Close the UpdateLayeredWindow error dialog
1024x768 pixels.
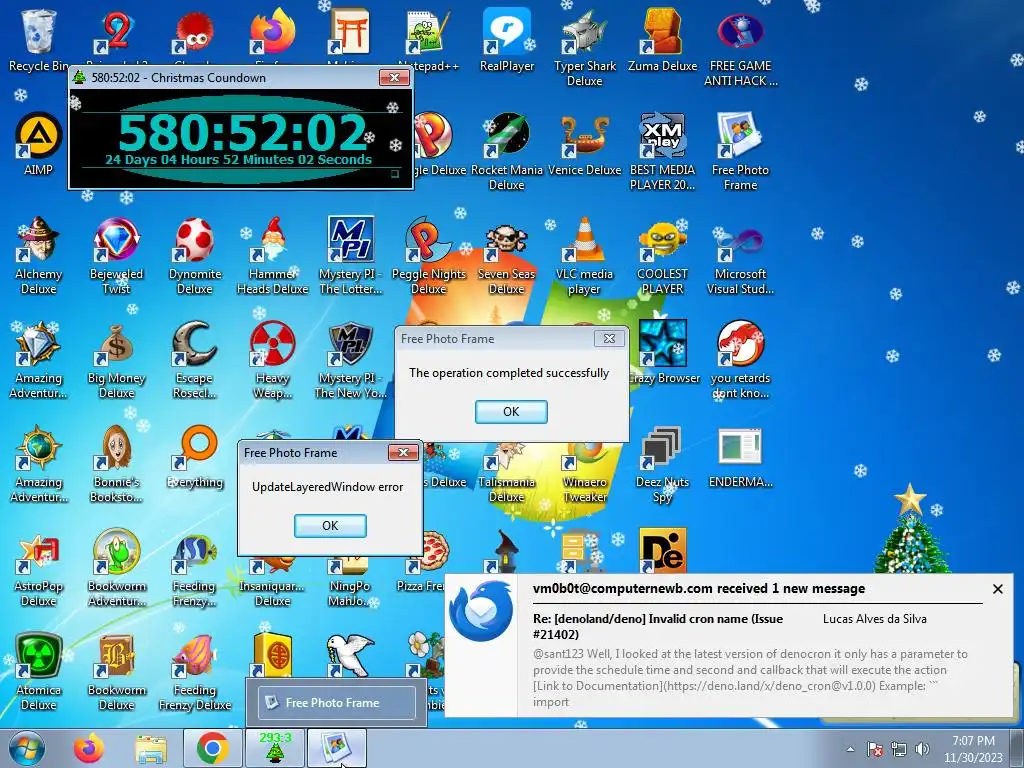pyautogui.click(x=403, y=453)
